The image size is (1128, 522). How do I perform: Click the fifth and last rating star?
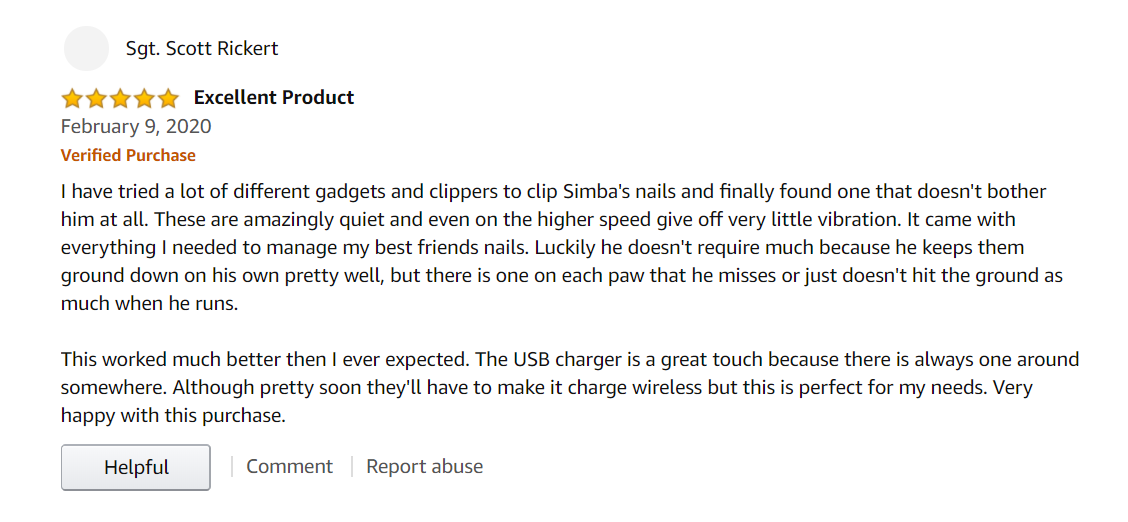pos(168,98)
